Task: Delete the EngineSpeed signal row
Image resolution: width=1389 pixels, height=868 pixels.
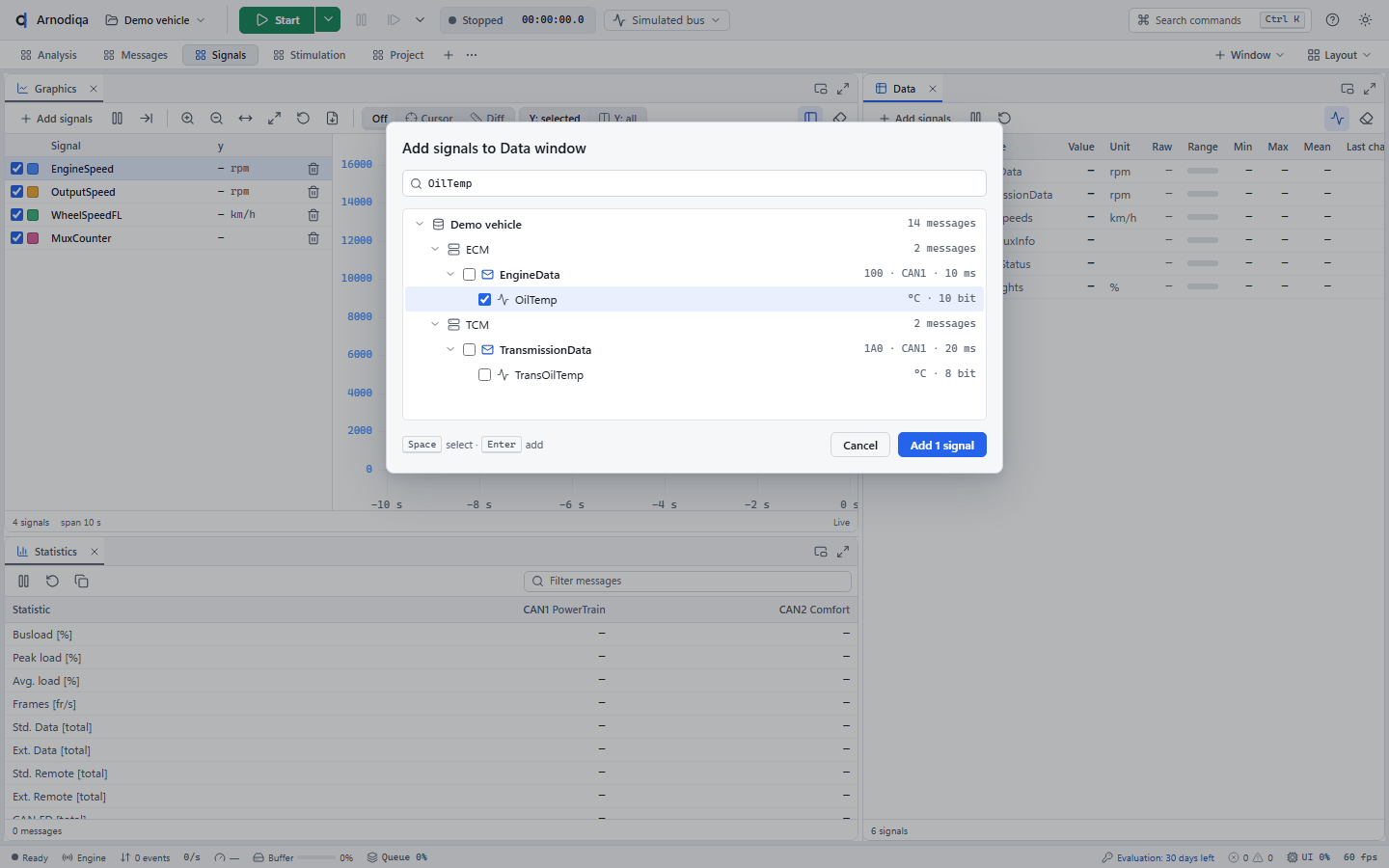Action: (x=313, y=169)
